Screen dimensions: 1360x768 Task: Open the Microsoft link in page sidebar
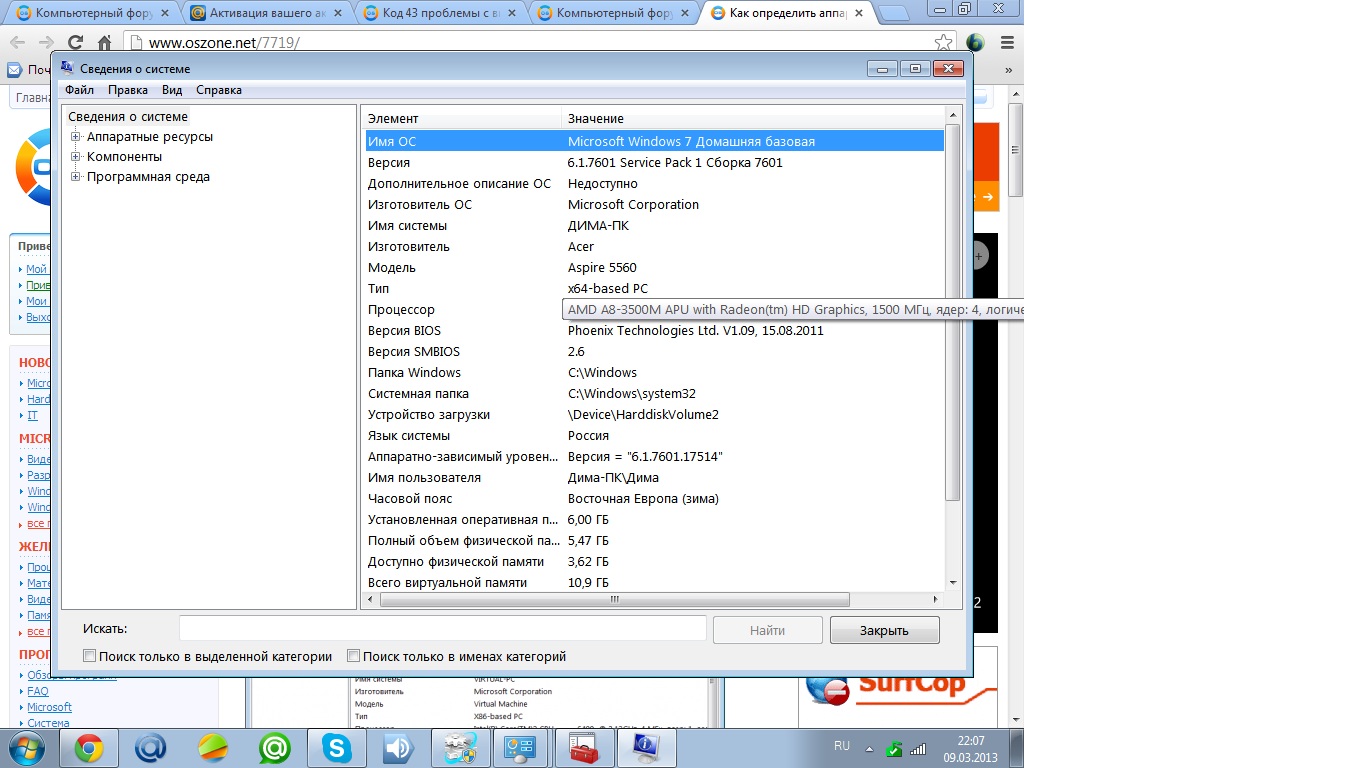(x=49, y=707)
